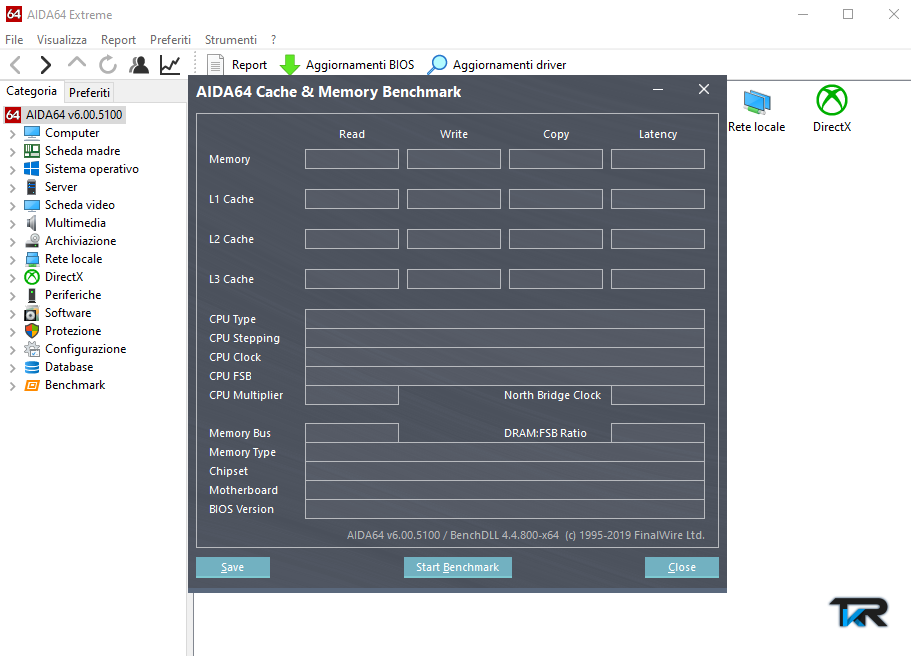
Task: Click Aggiornamenti driver toolbar label
Action: pyautogui.click(x=510, y=64)
